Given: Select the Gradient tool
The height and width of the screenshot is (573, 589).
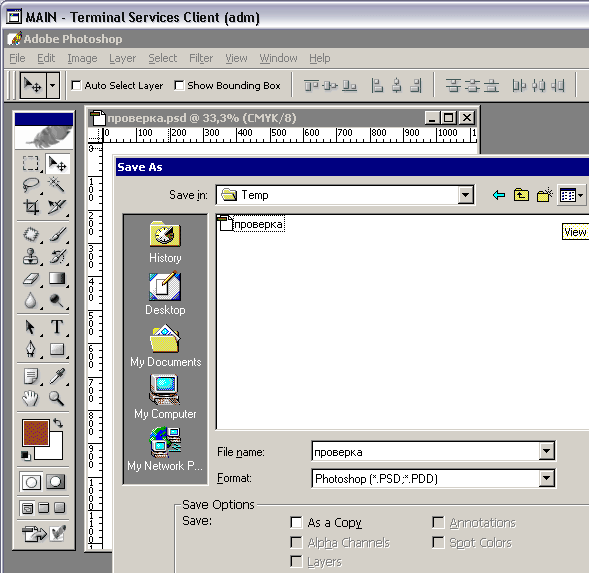Looking at the screenshot, I should pyautogui.click(x=57, y=279).
